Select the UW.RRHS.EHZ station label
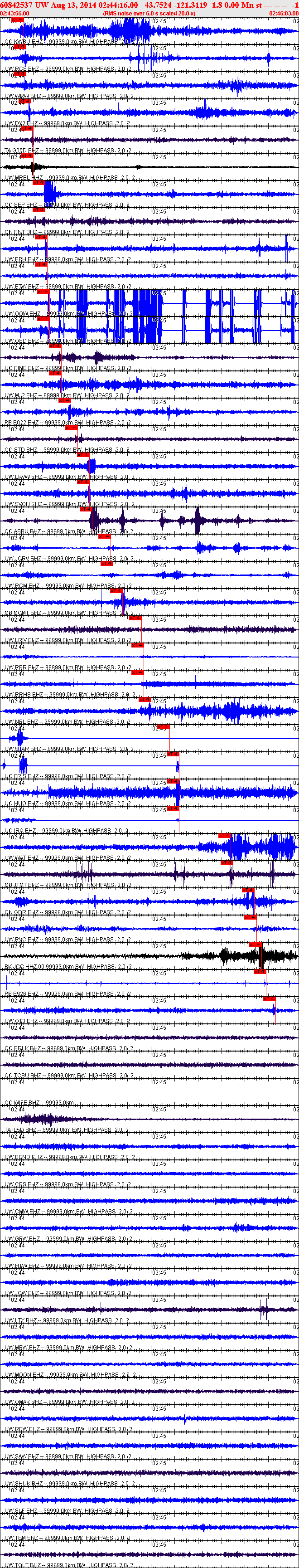The height and width of the screenshot is (1568, 299). tap(70, 695)
